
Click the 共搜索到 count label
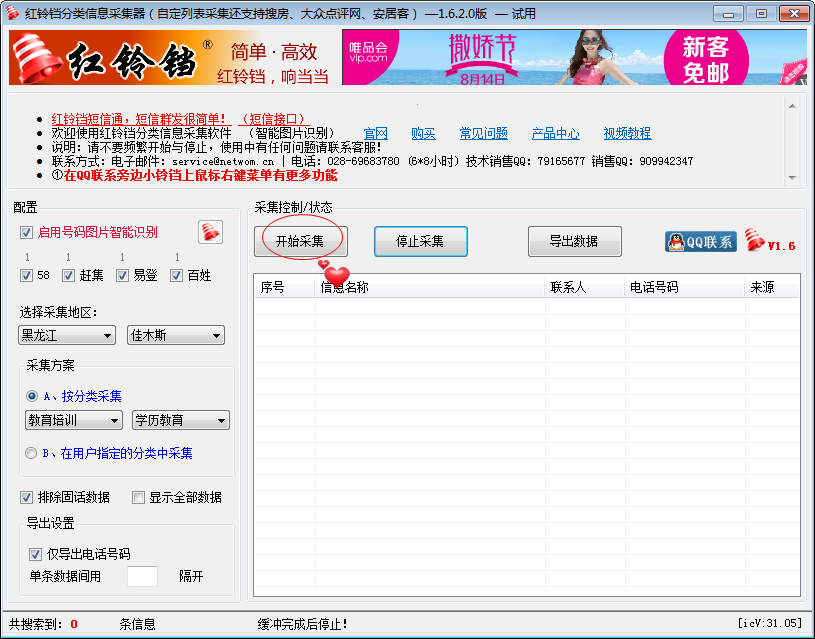coord(35,624)
